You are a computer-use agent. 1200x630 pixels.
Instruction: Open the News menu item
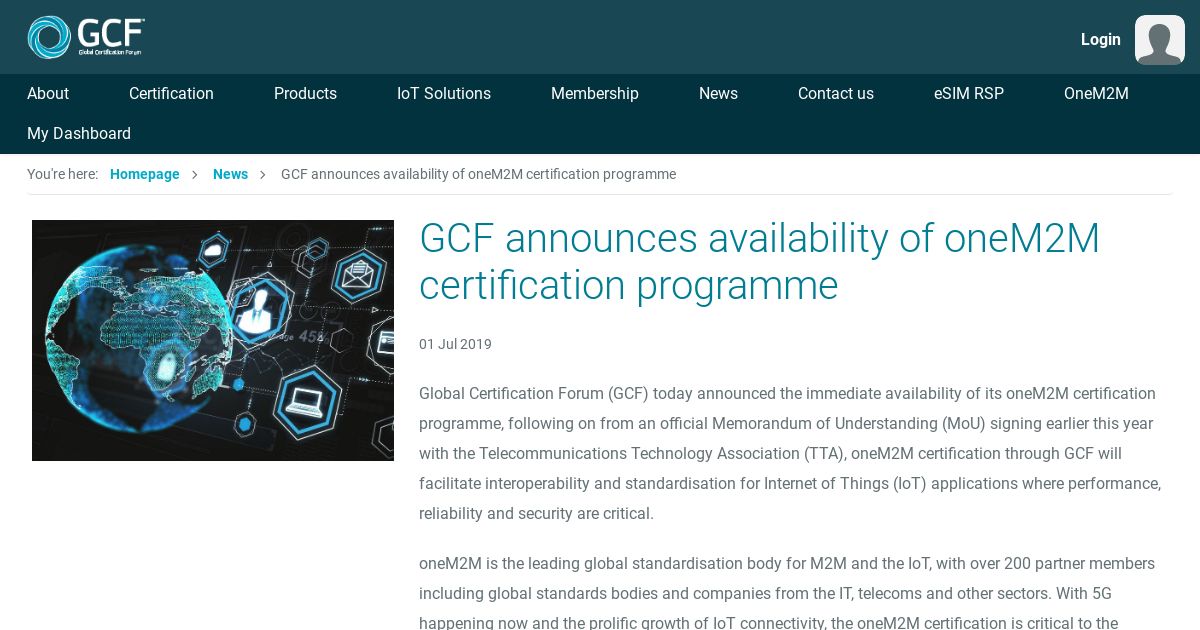point(718,94)
